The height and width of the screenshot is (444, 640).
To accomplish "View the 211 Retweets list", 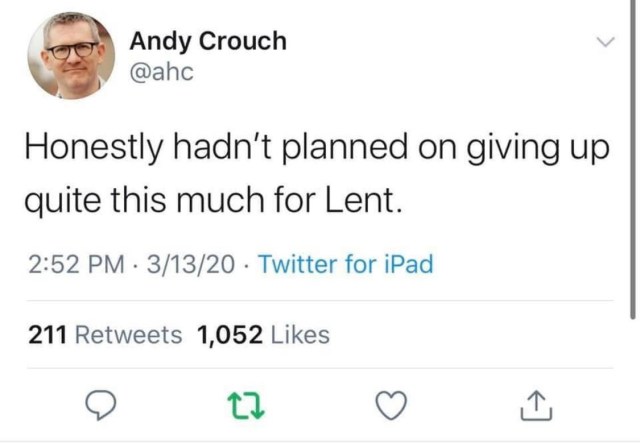I will [105, 335].
